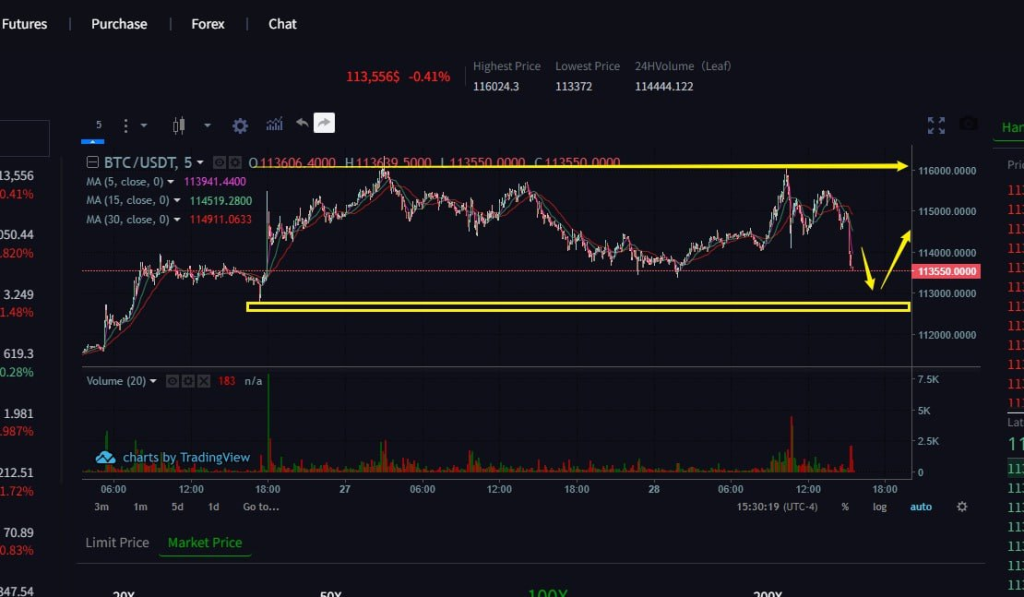Set chart range to 5d

[x=177, y=507]
